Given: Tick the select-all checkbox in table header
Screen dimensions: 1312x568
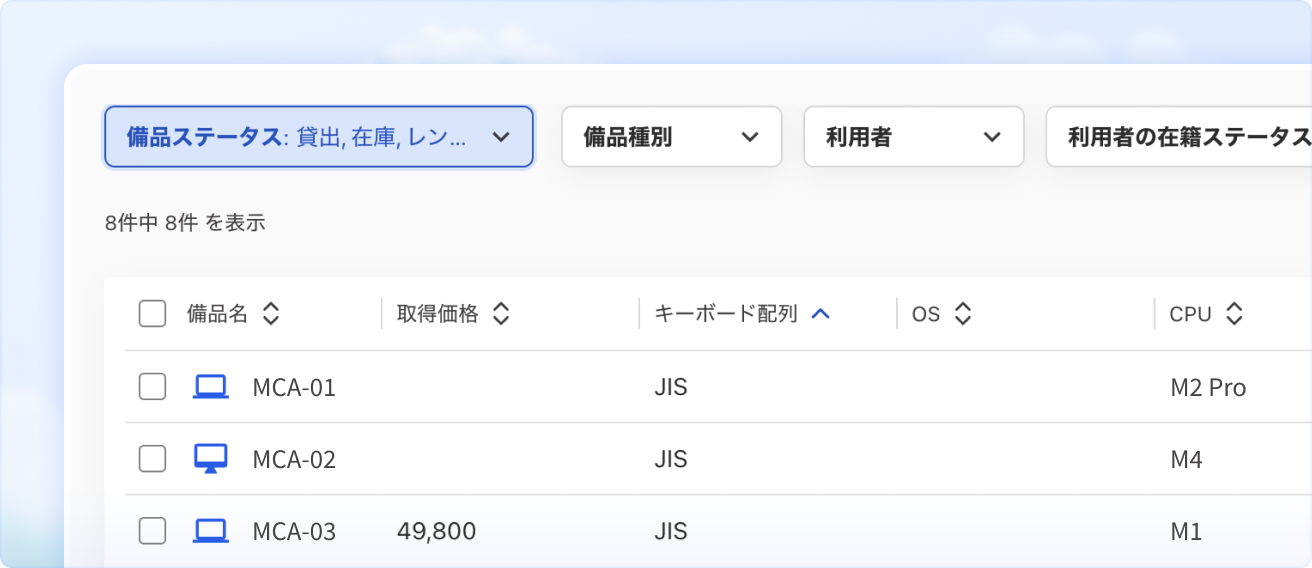Looking at the screenshot, I should click(152, 314).
